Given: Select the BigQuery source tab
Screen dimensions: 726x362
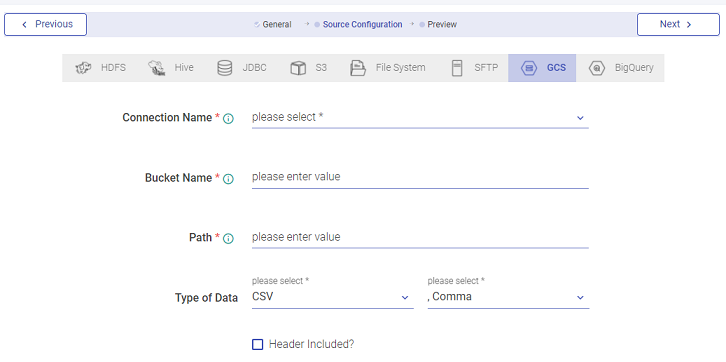Looking at the screenshot, I should [620, 68].
